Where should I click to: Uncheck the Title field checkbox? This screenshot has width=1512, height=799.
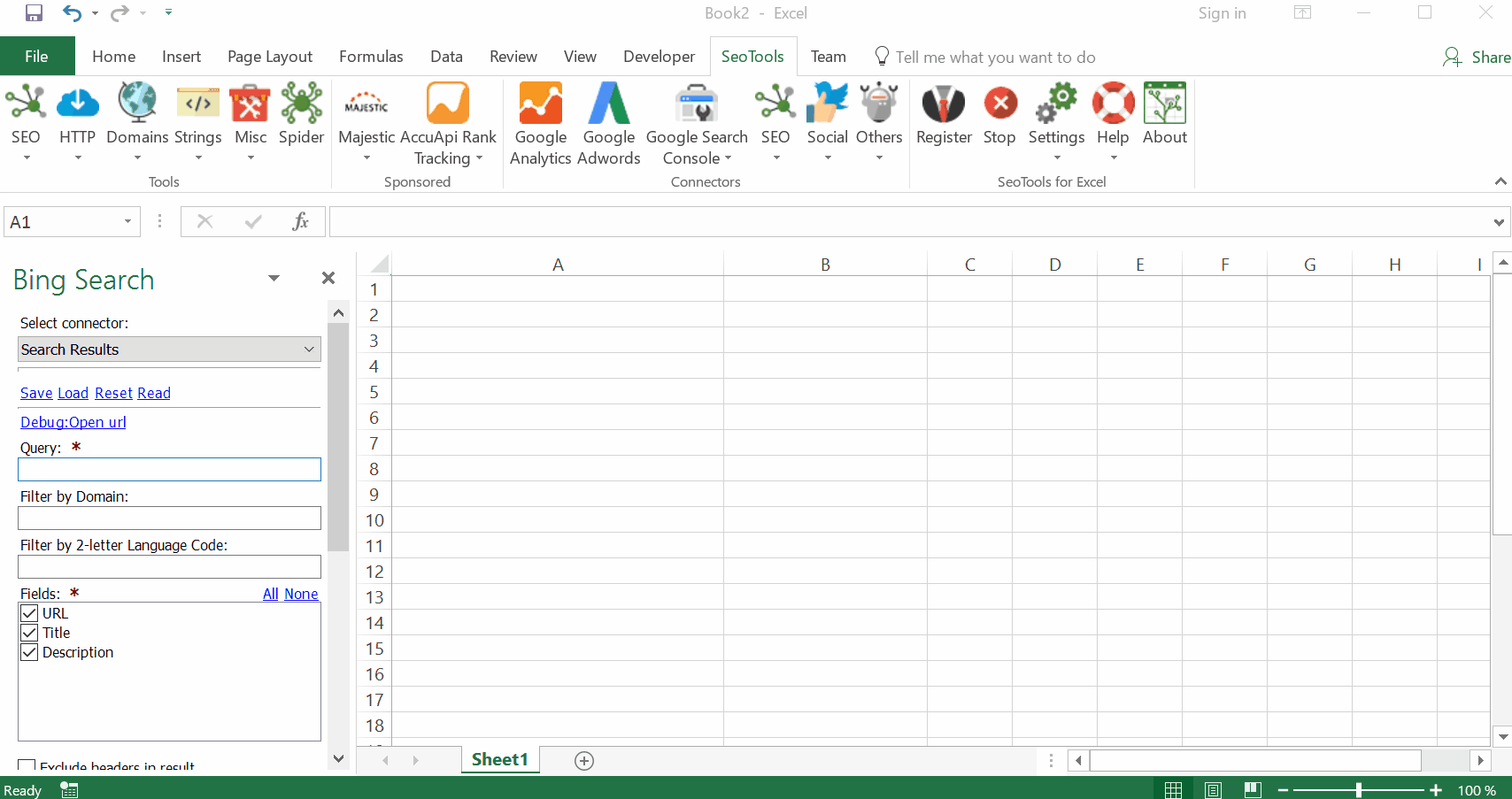point(29,633)
